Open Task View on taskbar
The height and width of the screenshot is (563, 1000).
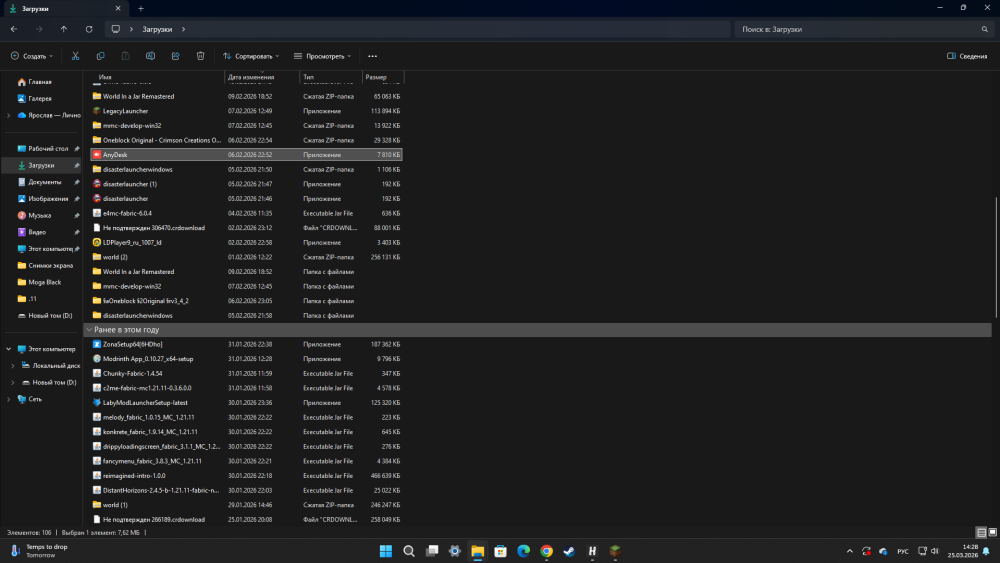(x=432, y=551)
